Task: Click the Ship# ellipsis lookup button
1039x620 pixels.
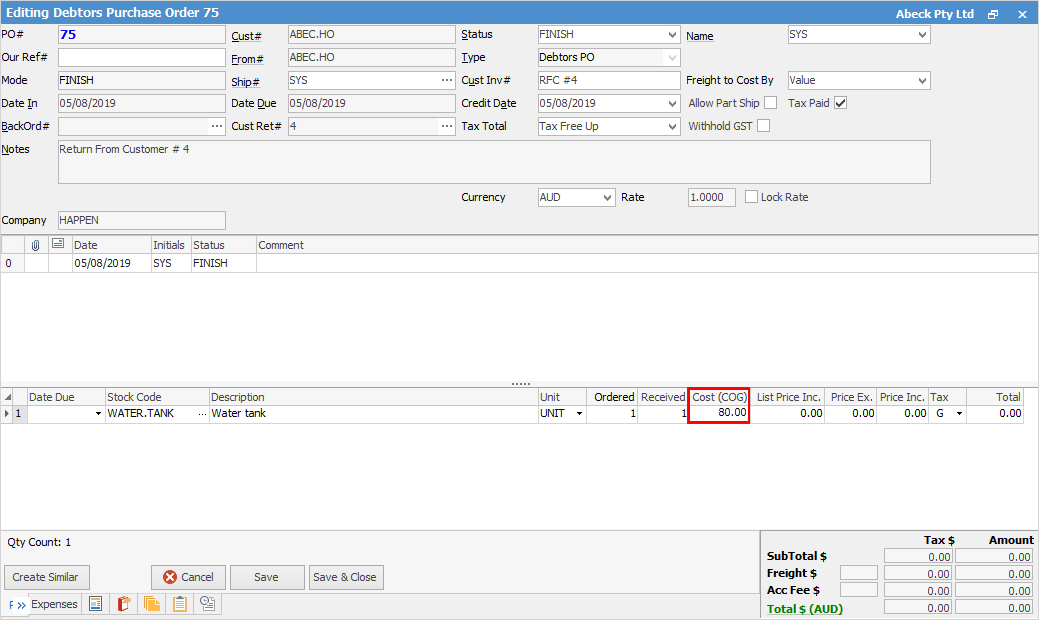Action: pyautogui.click(x=446, y=80)
